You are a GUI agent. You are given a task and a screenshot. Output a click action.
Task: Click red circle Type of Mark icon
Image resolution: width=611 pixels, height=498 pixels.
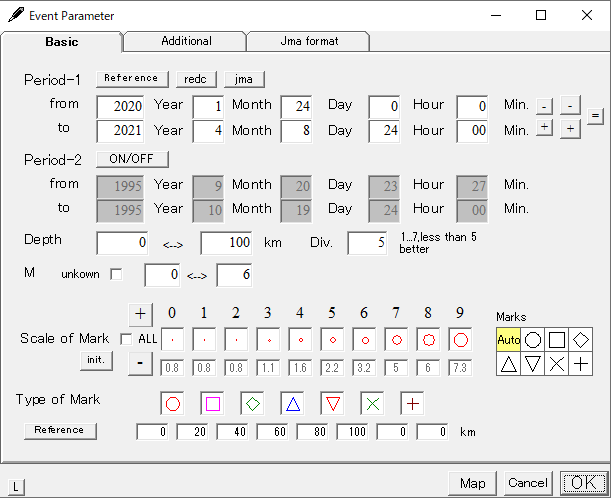[173, 404]
